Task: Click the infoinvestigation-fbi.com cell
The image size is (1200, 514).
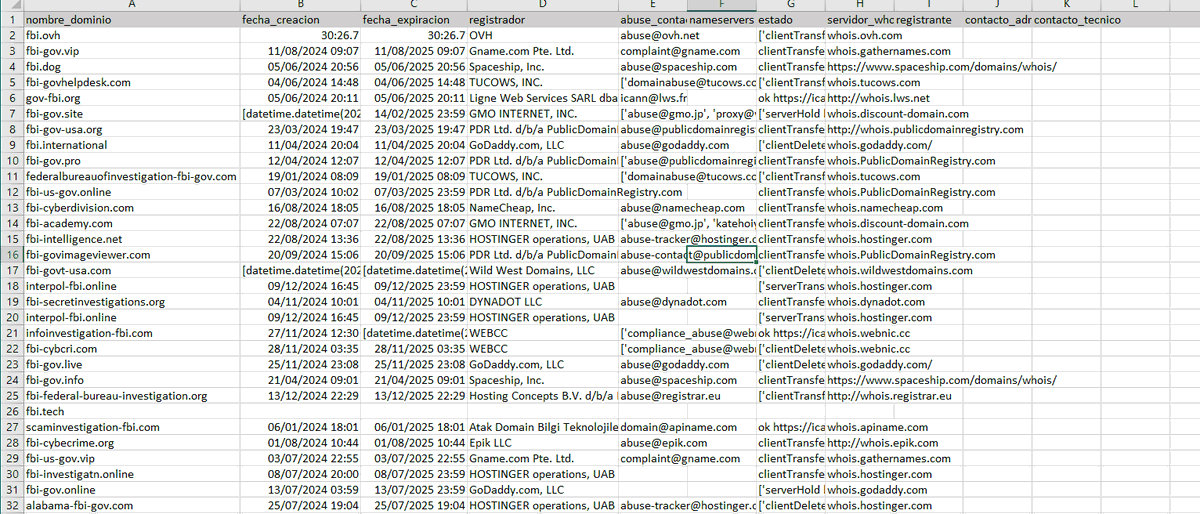Action: 131,333
